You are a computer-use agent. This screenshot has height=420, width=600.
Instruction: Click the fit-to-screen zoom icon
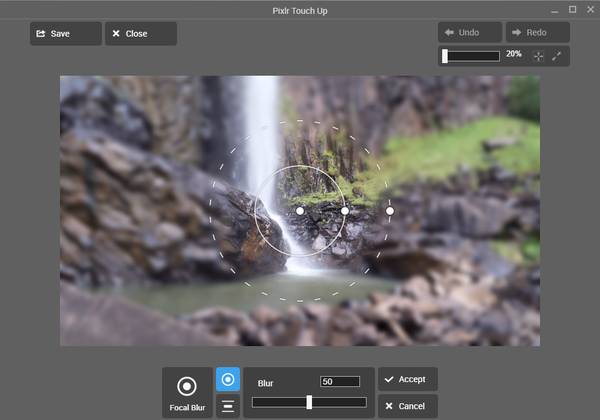coord(538,56)
